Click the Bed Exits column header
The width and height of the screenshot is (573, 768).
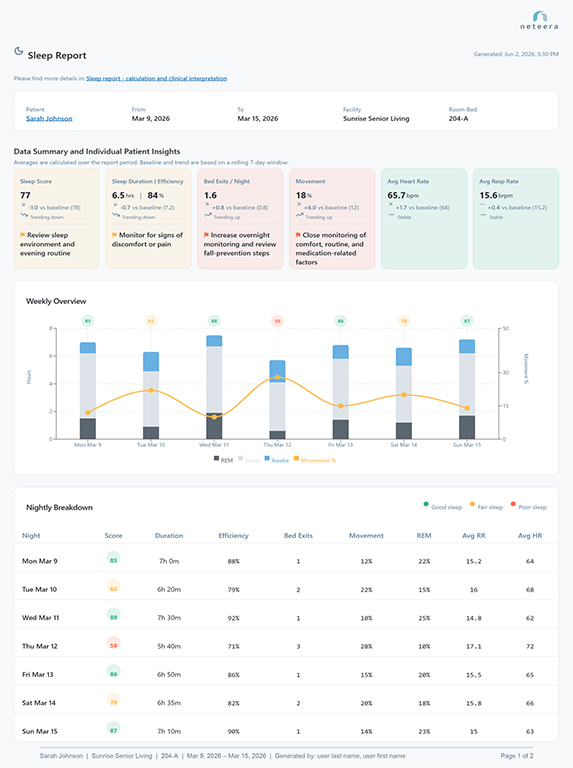298,536
